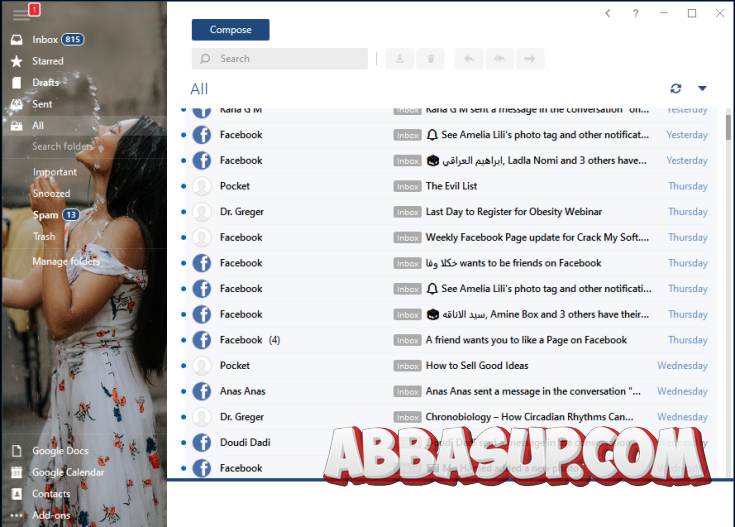Click the delete trash toolbar icon
735x527 pixels.
pyautogui.click(x=430, y=59)
